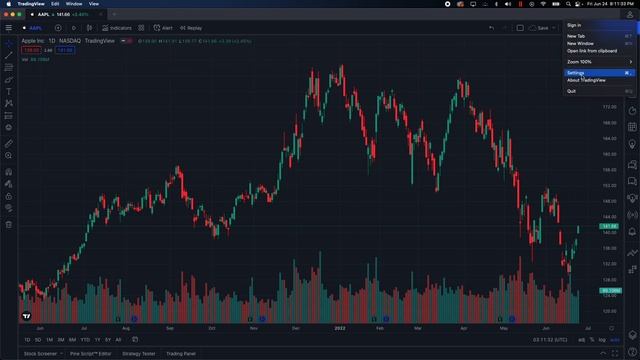The height and width of the screenshot is (360, 640).
Task: Set the date range to YTD
Action: tap(85, 340)
